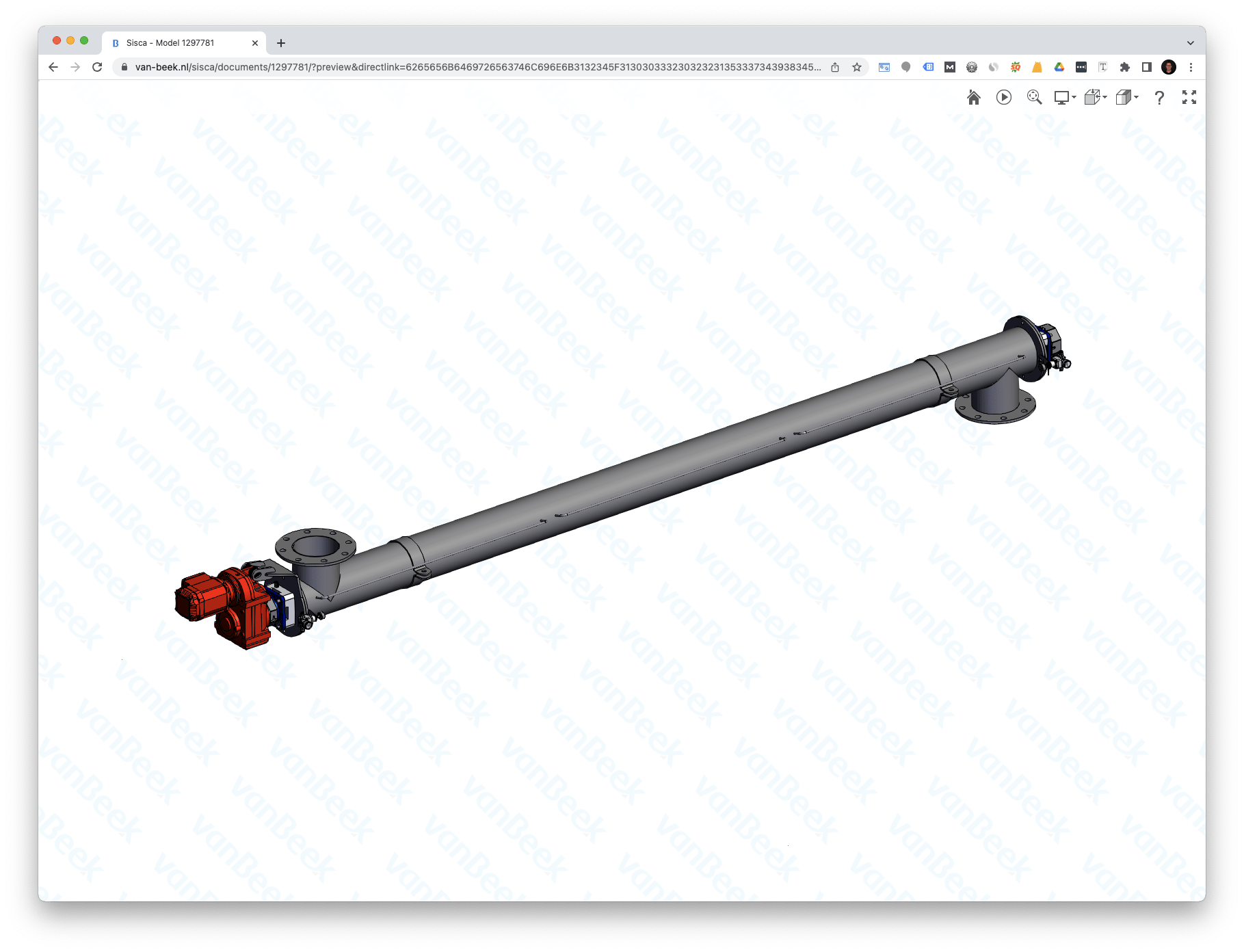Share this page from address bar
1244x952 pixels.
pyautogui.click(x=835, y=67)
